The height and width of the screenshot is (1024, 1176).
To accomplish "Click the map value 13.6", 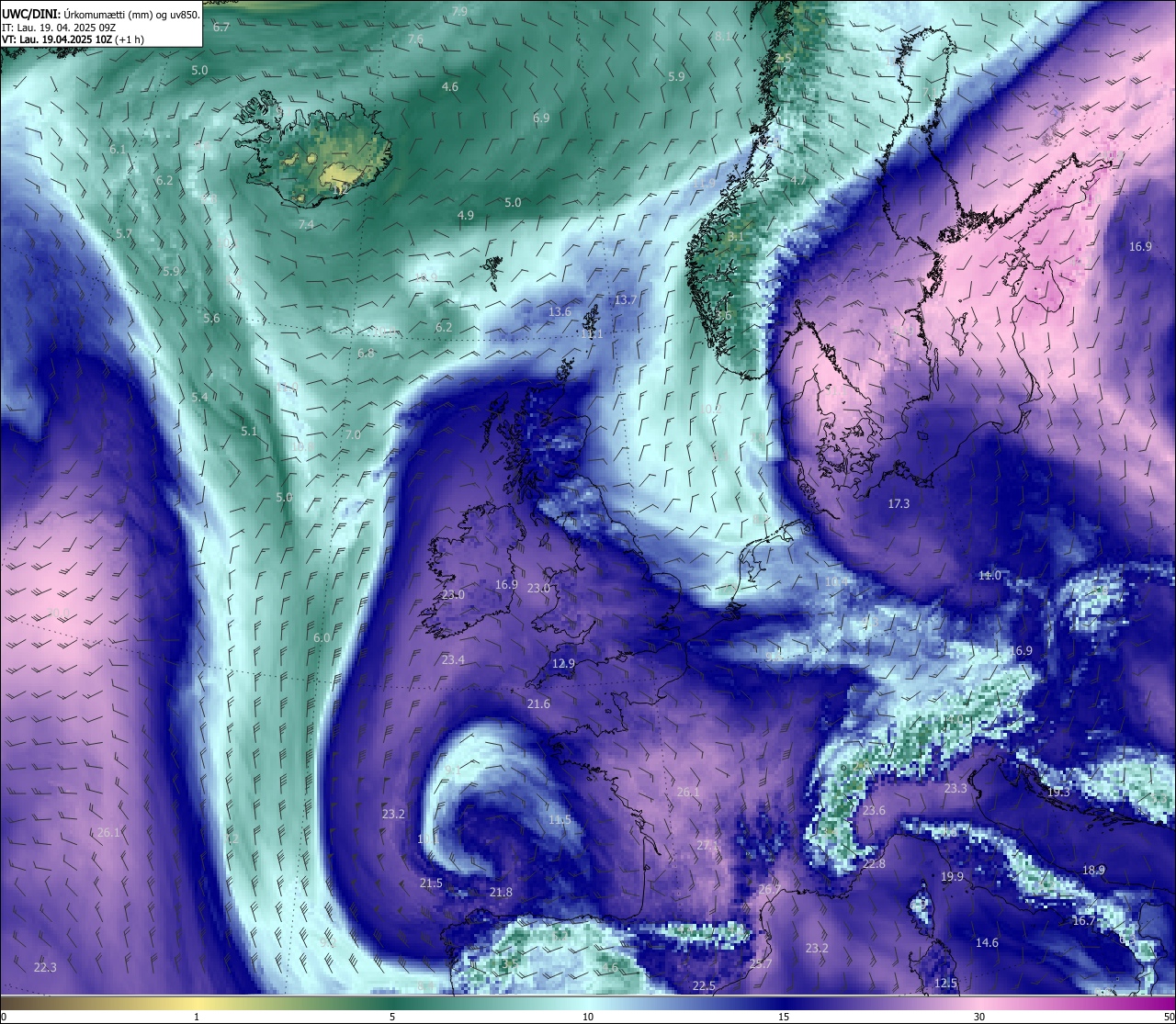I will tap(560, 312).
